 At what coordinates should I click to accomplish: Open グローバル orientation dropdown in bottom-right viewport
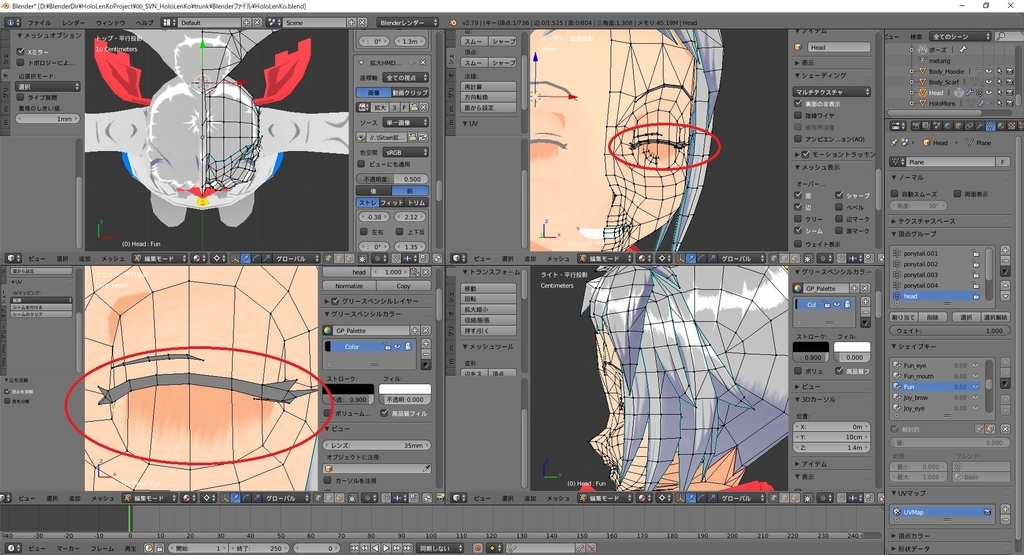pyautogui.click(x=744, y=498)
